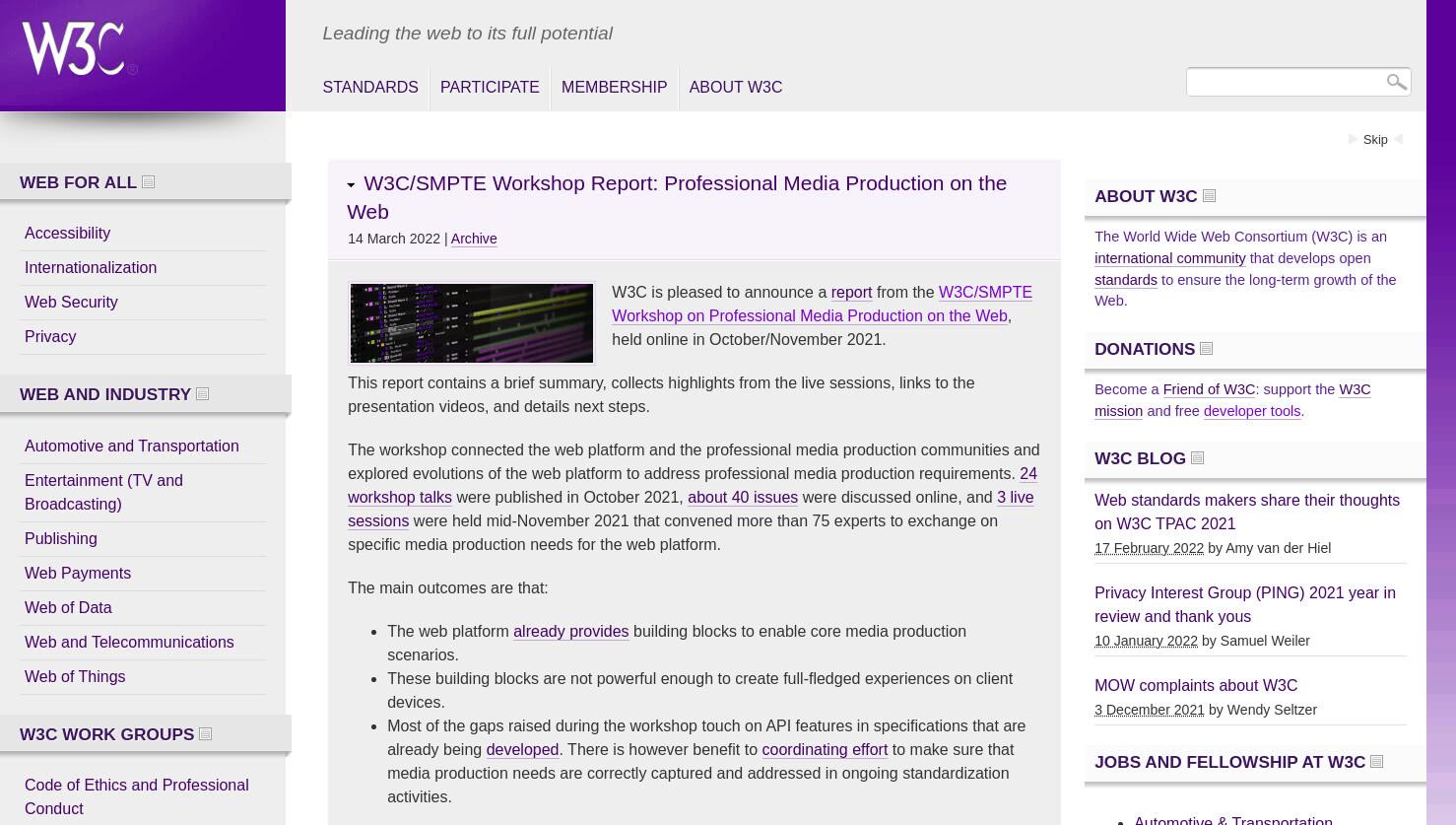Open the Accessibility link

(67, 234)
